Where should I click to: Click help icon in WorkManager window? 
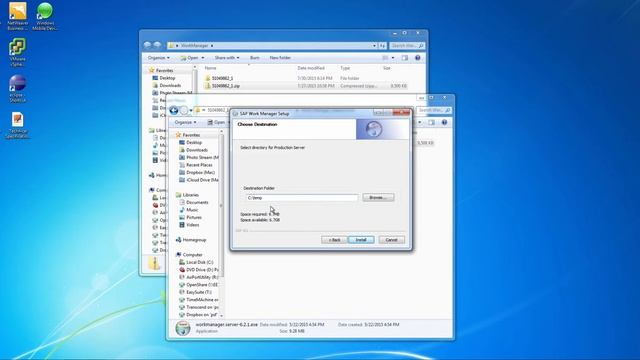pyautogui.click(x=418, y=58)
